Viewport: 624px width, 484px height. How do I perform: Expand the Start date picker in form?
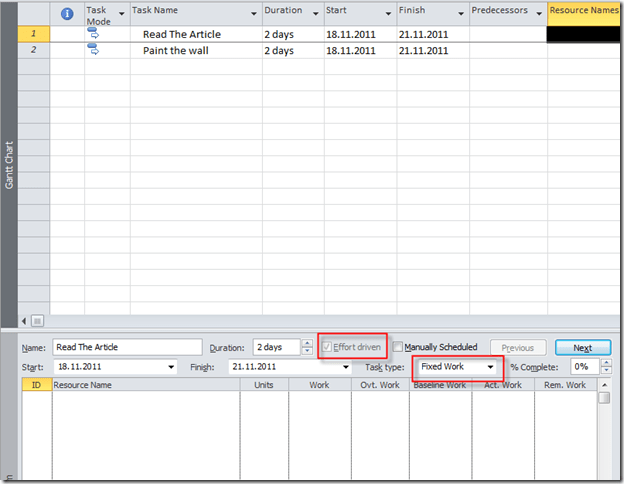click(x=172, y=367)
